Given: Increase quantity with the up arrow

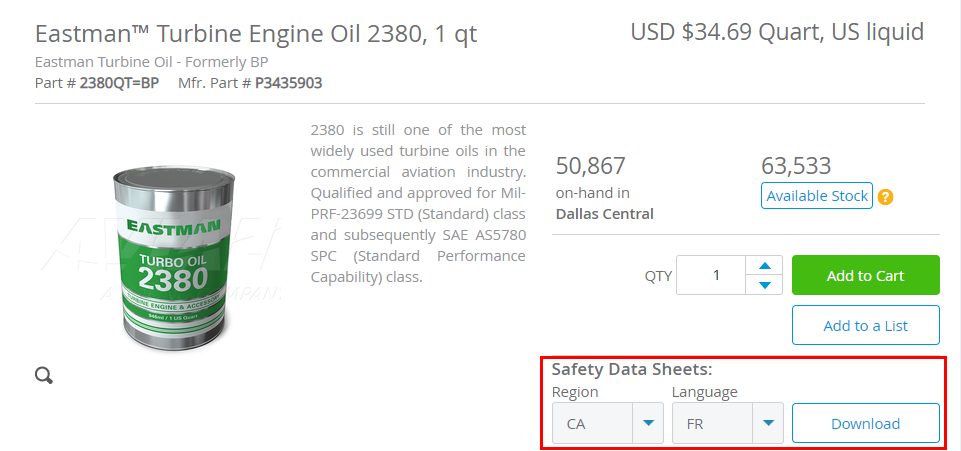Looking at the screenshot, I should tap(765, 266).
